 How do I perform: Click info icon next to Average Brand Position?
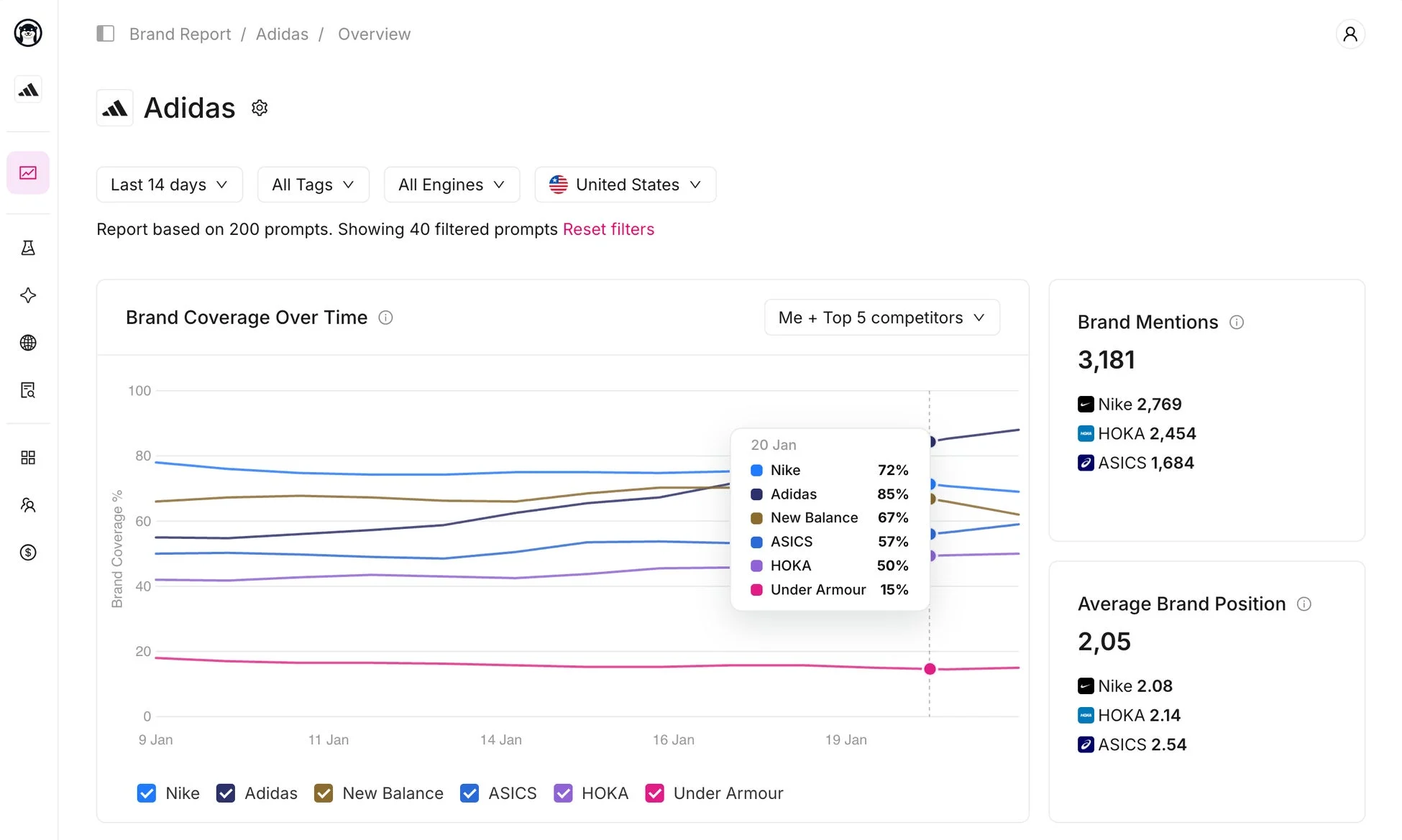coord(1304,604)
